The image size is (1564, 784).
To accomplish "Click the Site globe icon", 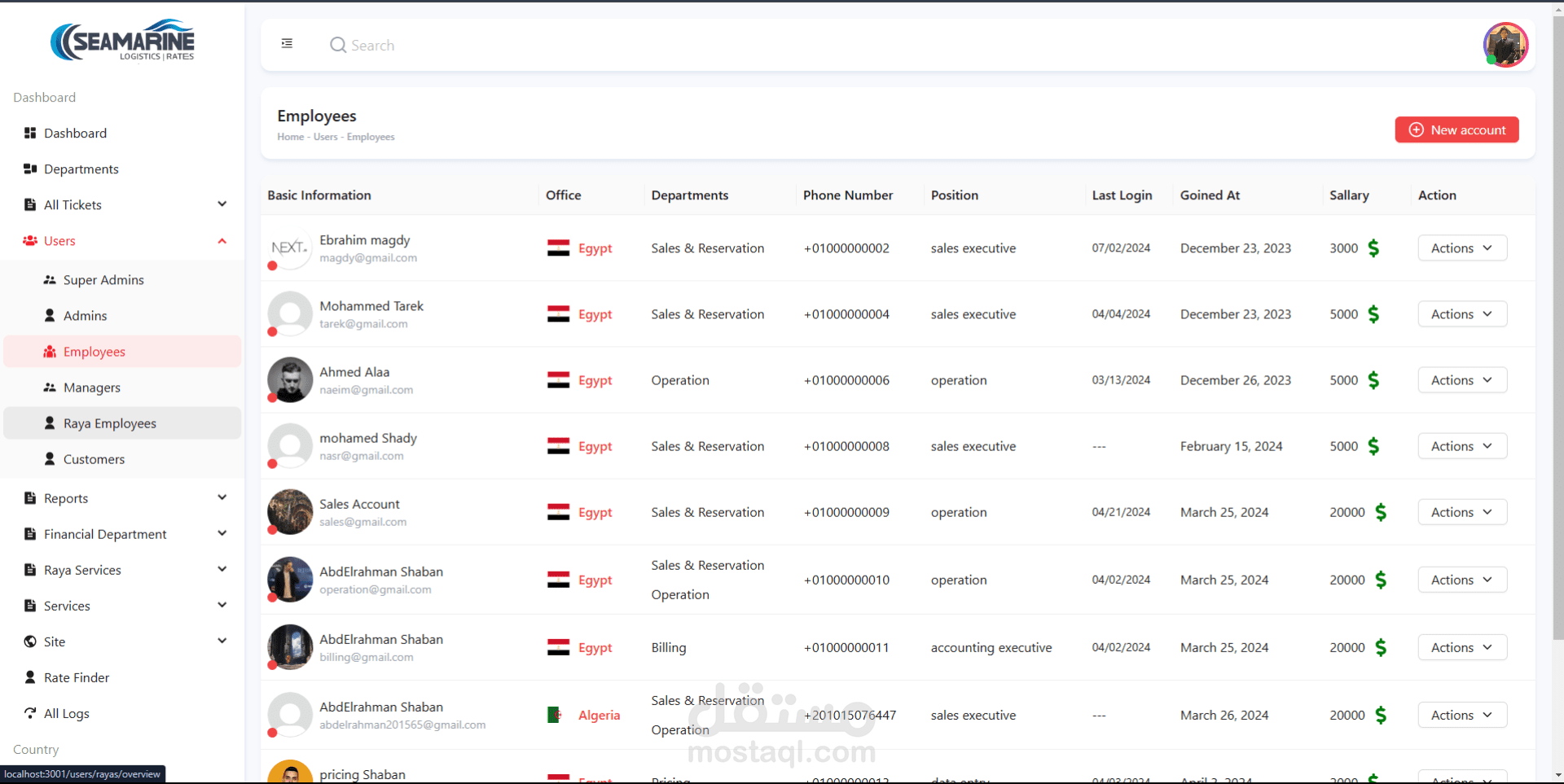I will click(x=30, y=641).
